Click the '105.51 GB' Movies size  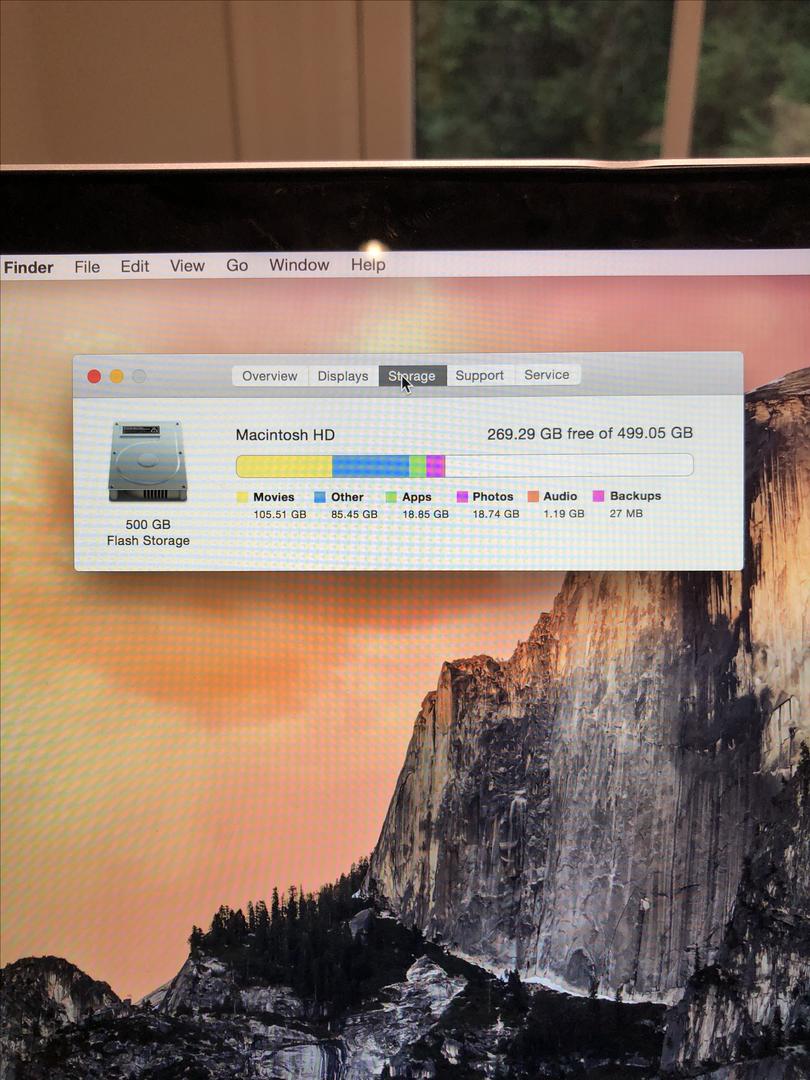280,515
